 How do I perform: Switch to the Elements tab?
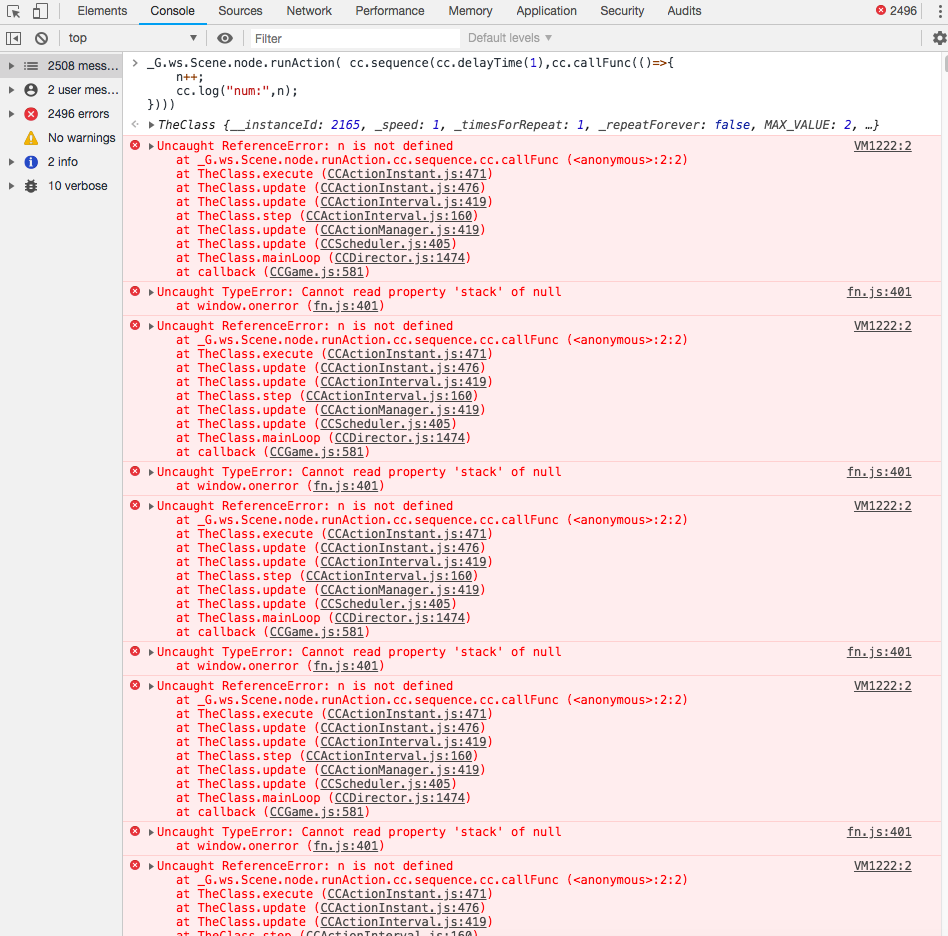102,11
